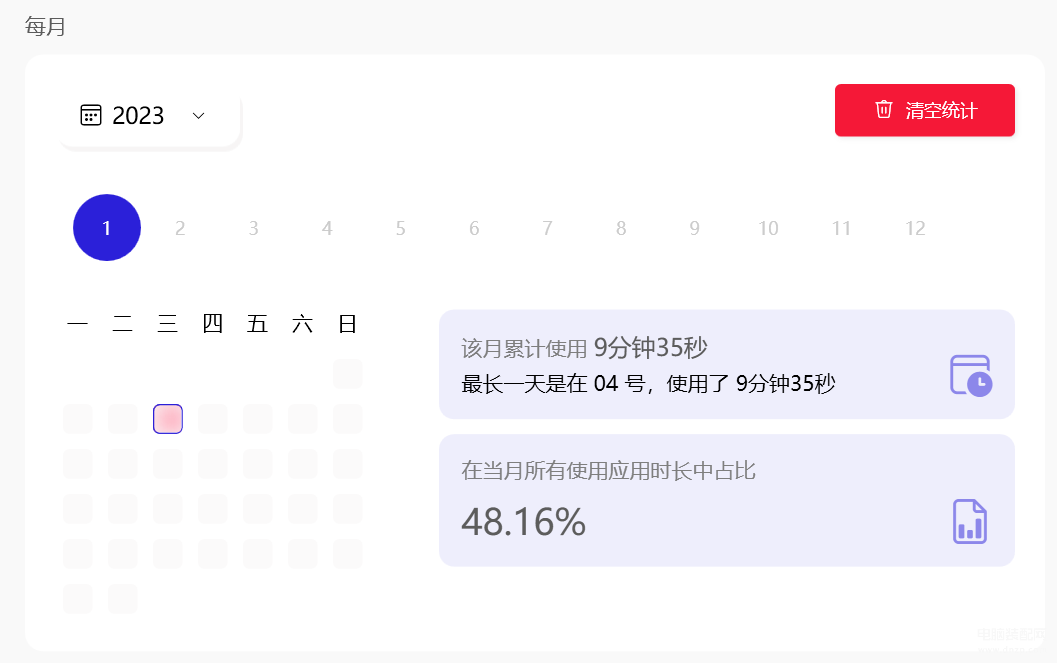Image resolution: width=1057 pixels, height=663 pixels.
Task: Click the calendar icon next to 2023
Action: click(x=91, y=115)
